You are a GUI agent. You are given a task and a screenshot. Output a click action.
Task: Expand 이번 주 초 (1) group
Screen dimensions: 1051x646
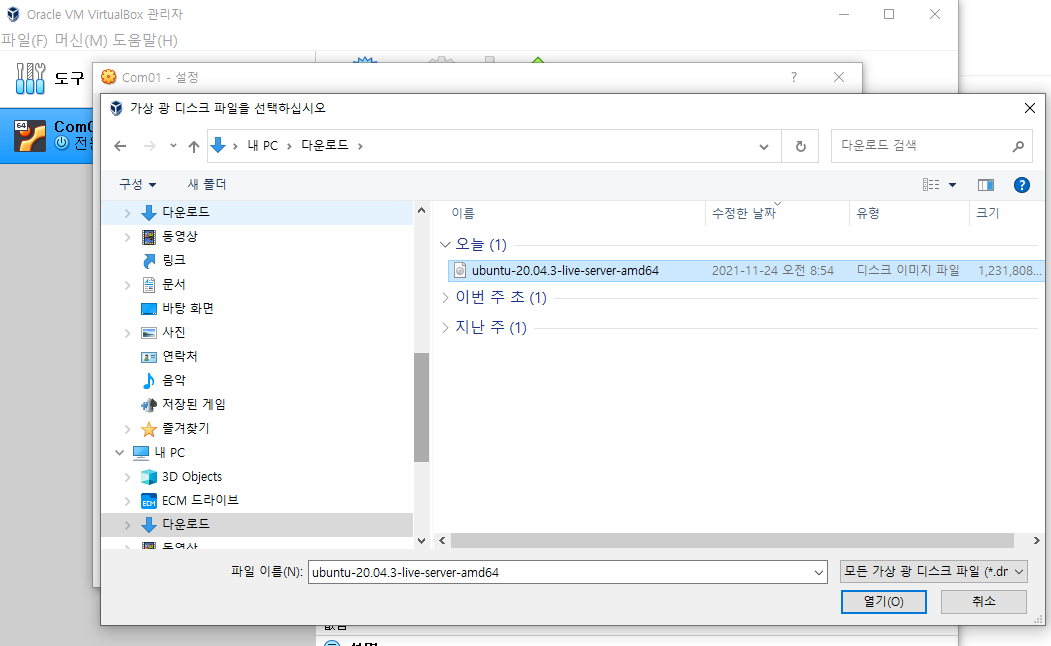tap(445, 298)
